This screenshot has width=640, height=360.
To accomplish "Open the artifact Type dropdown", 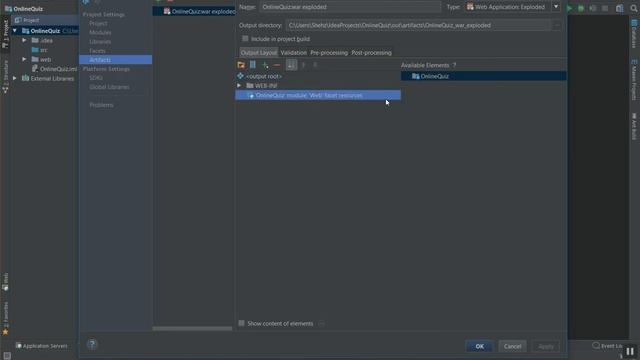I will click(x=556, y=7).
